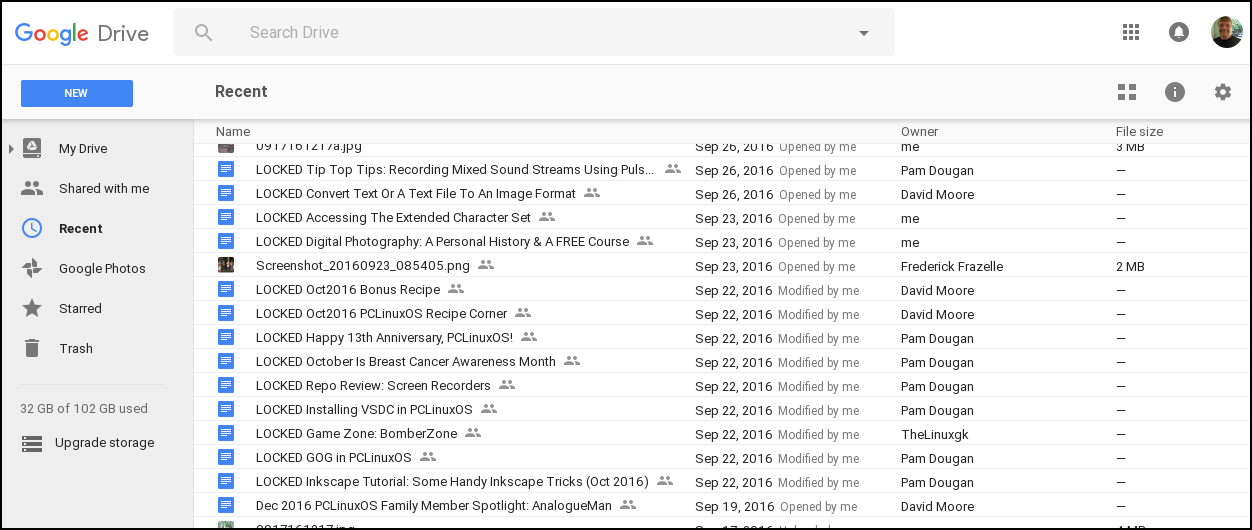The height and width of the screenshot is (530, 1252).
Task: Open the Starred section
Action: pyautogui.click(x=80, y=309)
